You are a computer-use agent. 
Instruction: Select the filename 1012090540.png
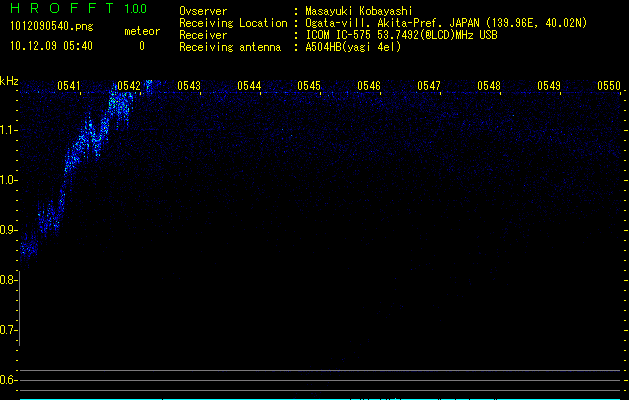click(52, 26)
